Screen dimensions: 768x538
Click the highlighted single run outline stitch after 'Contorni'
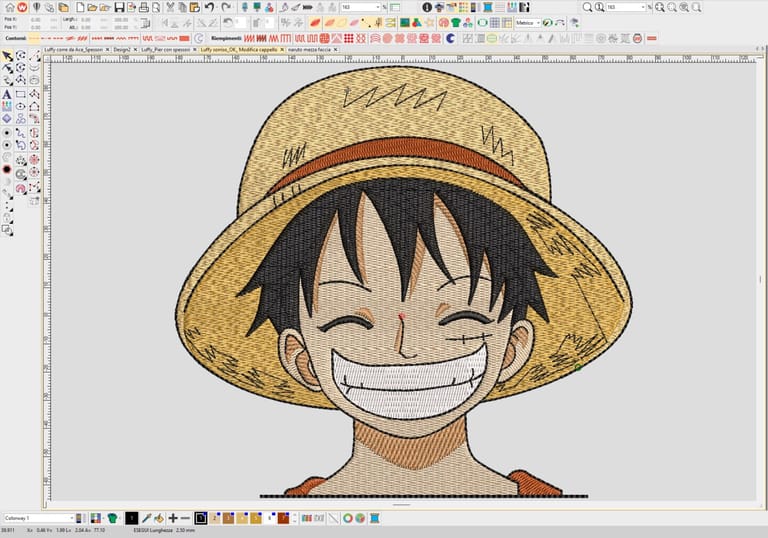click(x=34, y=38)
